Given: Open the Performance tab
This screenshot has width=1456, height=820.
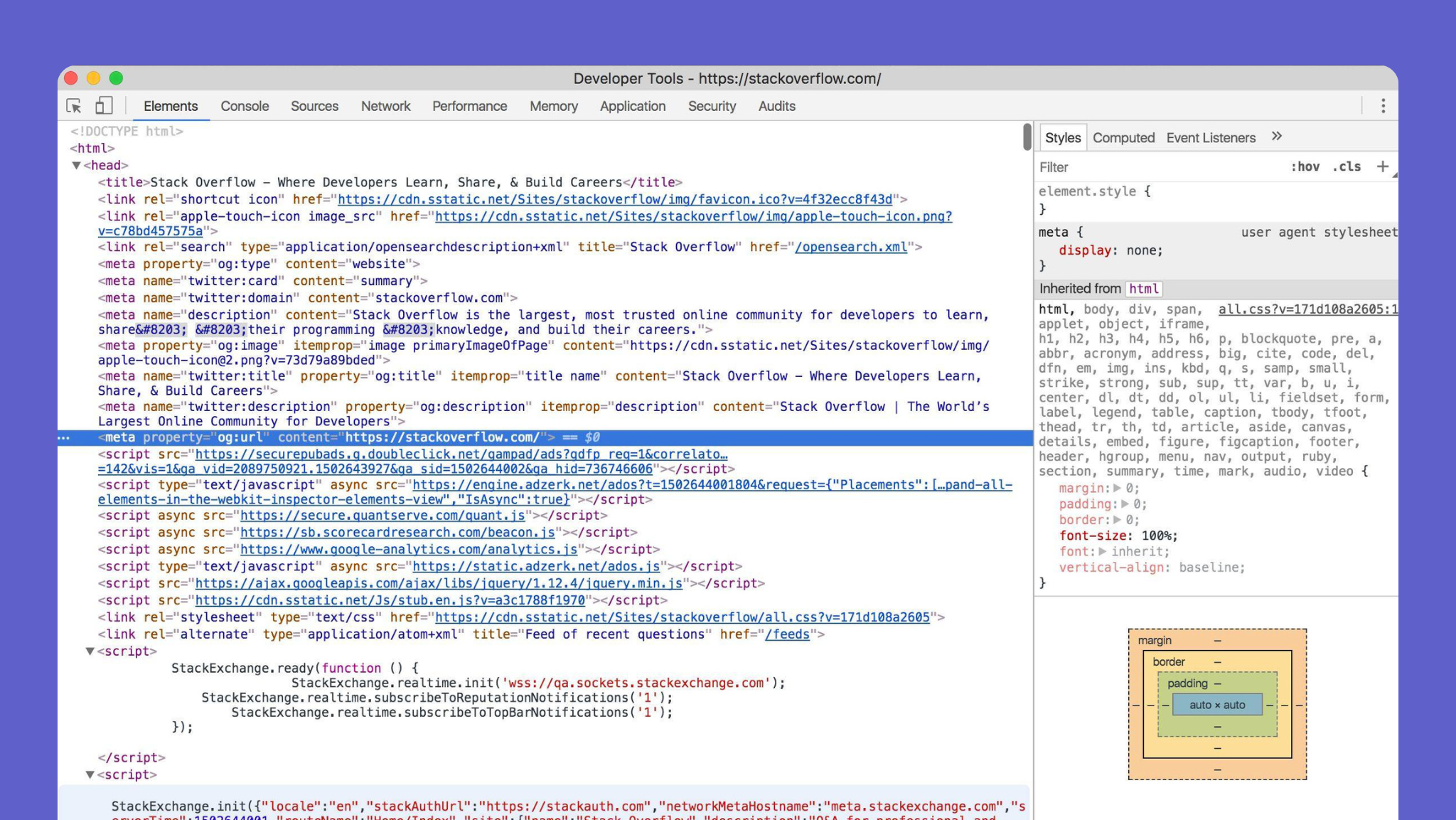Looking at the screenshot, I should pyautogui.click(x=469, y=106).
